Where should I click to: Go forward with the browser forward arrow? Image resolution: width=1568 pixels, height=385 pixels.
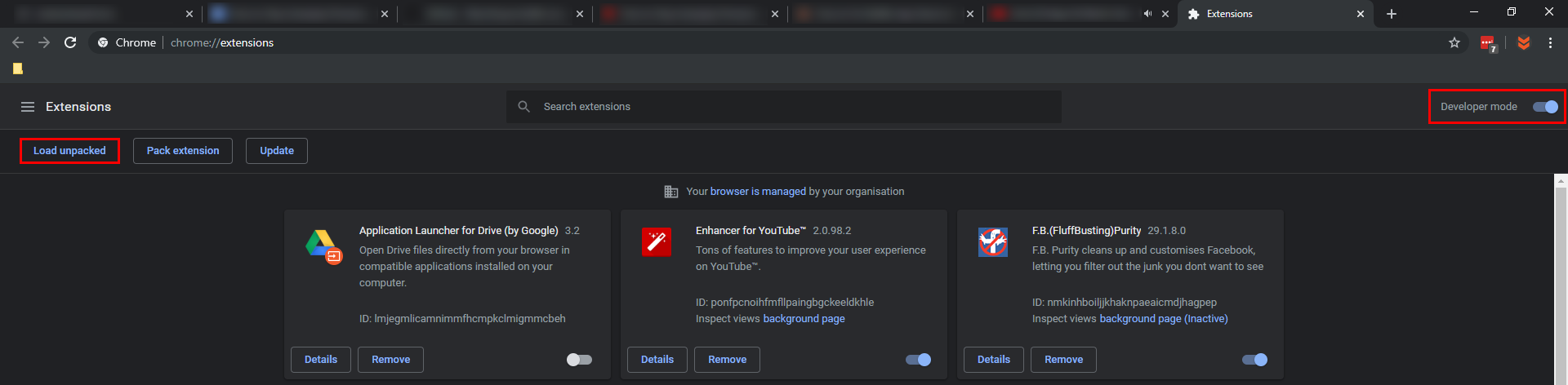(44, 42)
